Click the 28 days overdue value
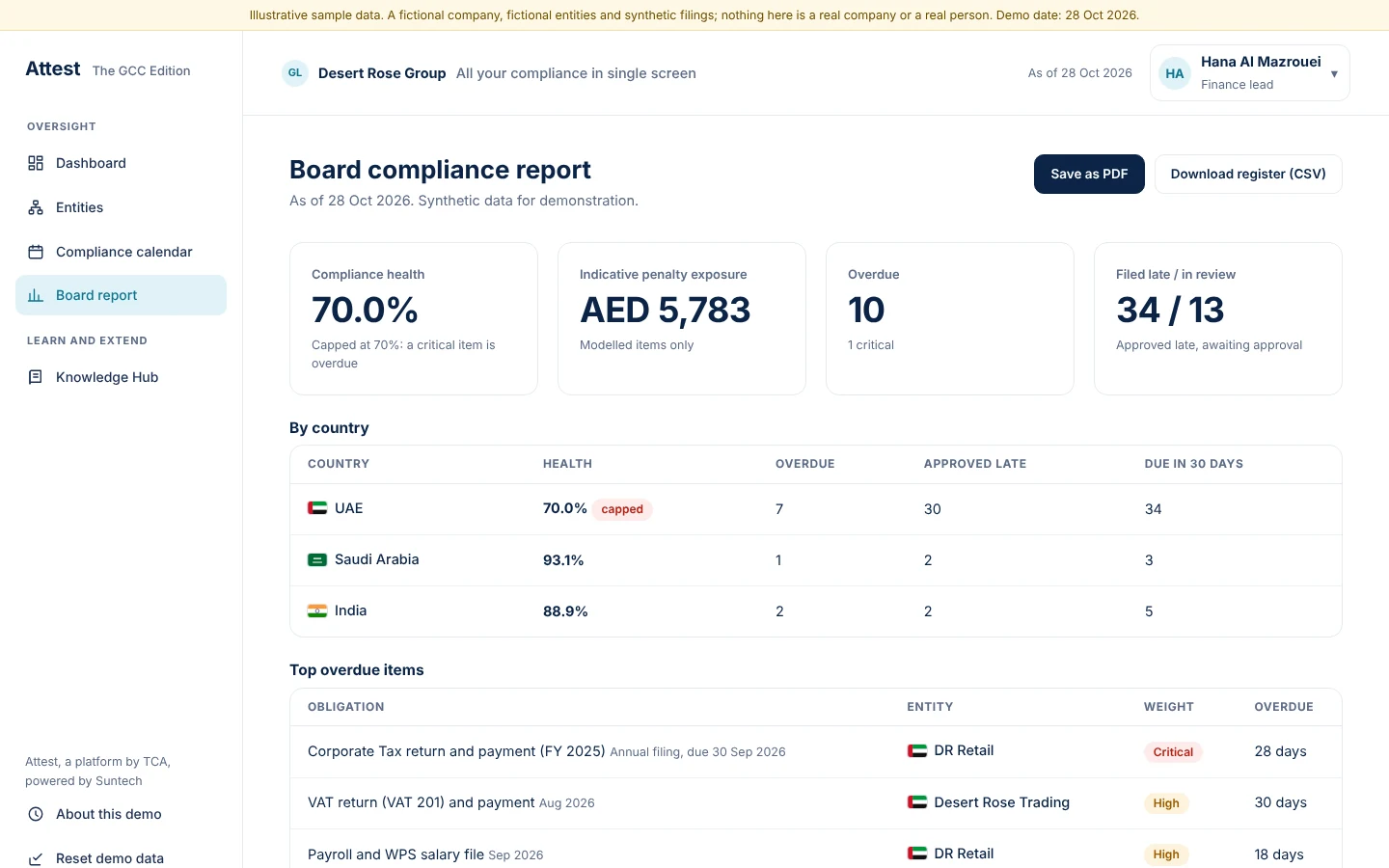The image size is (1389, 868). (x=1281, y=751)
